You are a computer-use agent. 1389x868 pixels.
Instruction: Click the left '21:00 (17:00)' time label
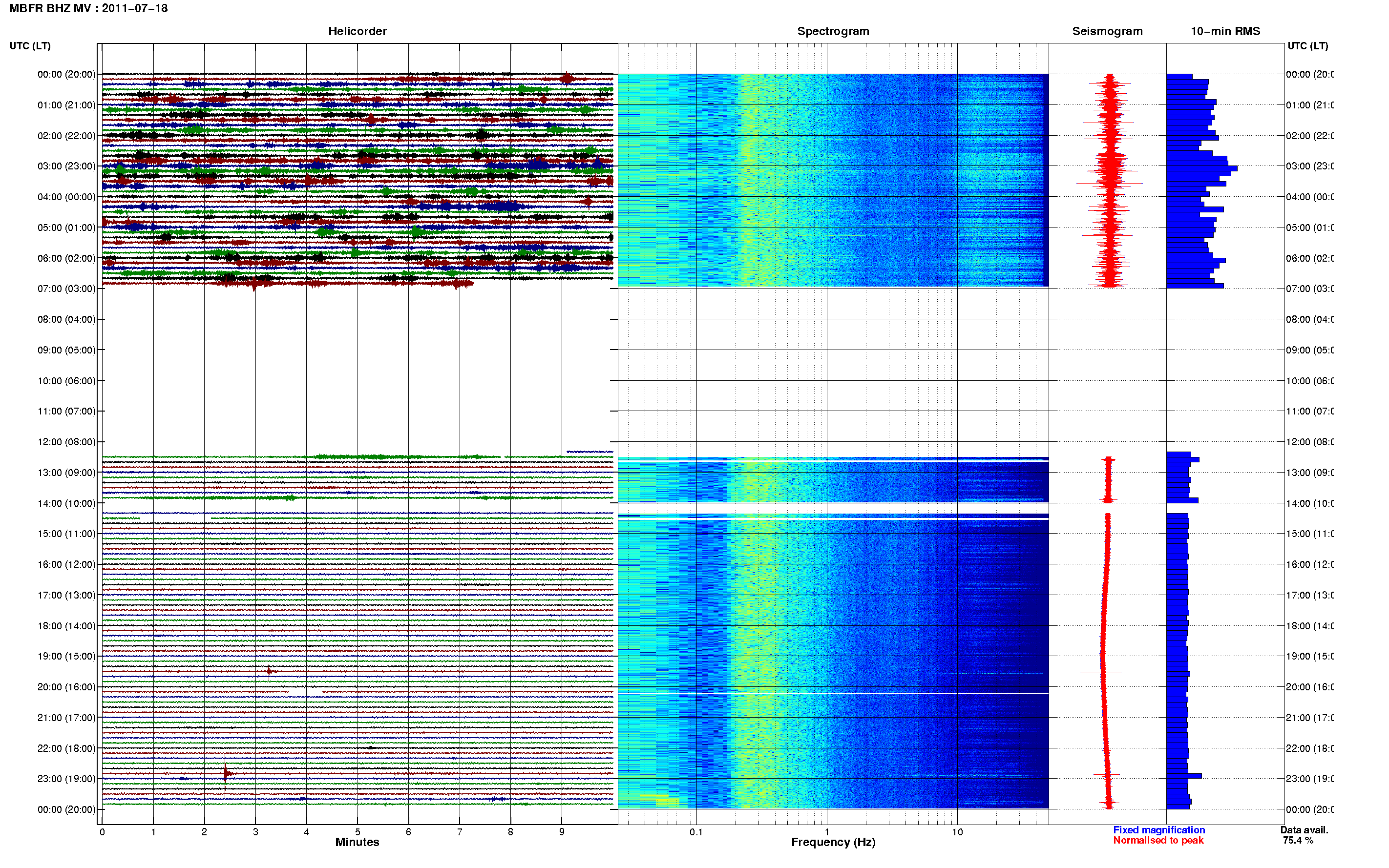(66, 718)
